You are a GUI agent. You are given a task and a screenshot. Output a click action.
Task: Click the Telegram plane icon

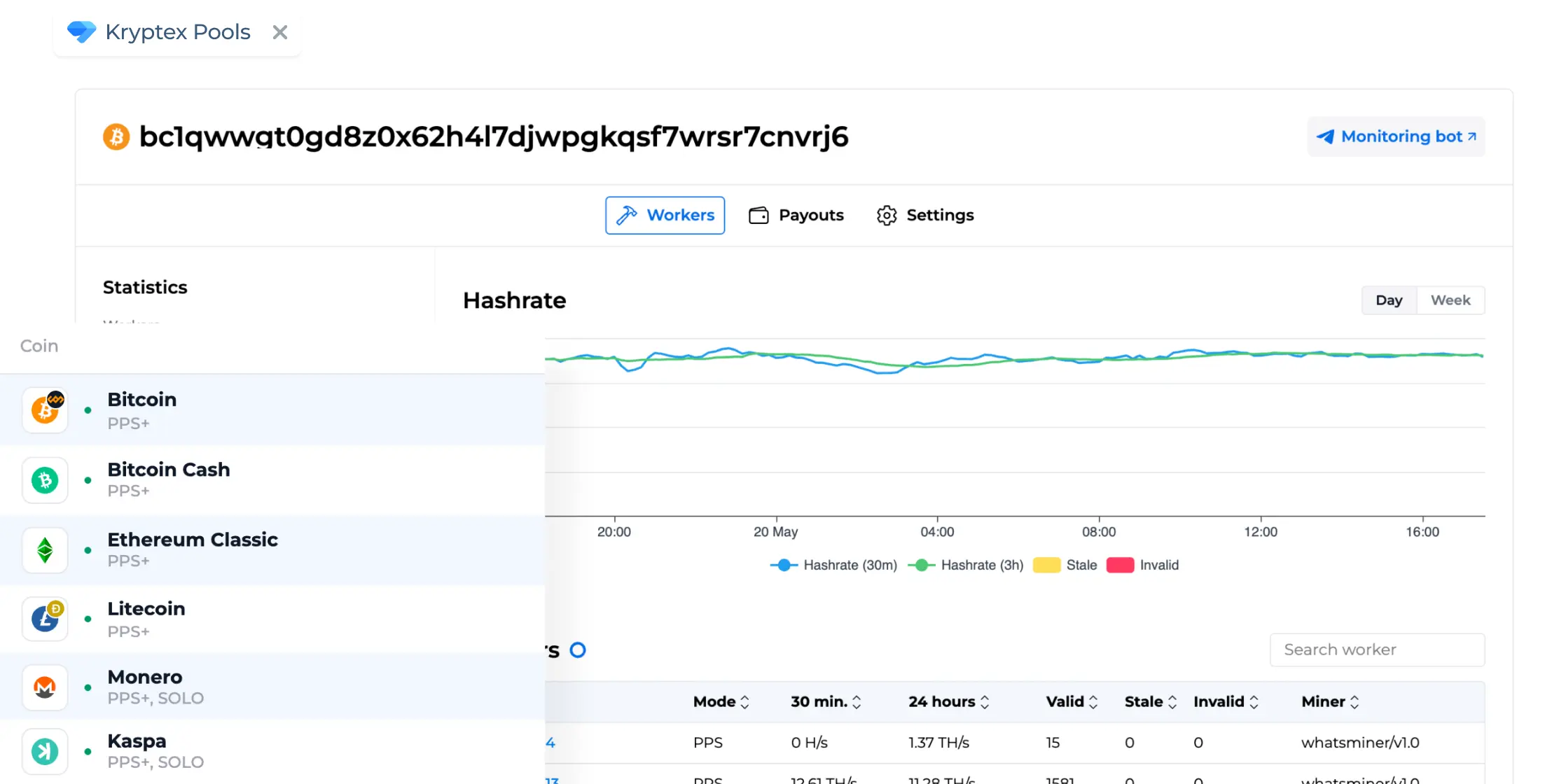1325,136
